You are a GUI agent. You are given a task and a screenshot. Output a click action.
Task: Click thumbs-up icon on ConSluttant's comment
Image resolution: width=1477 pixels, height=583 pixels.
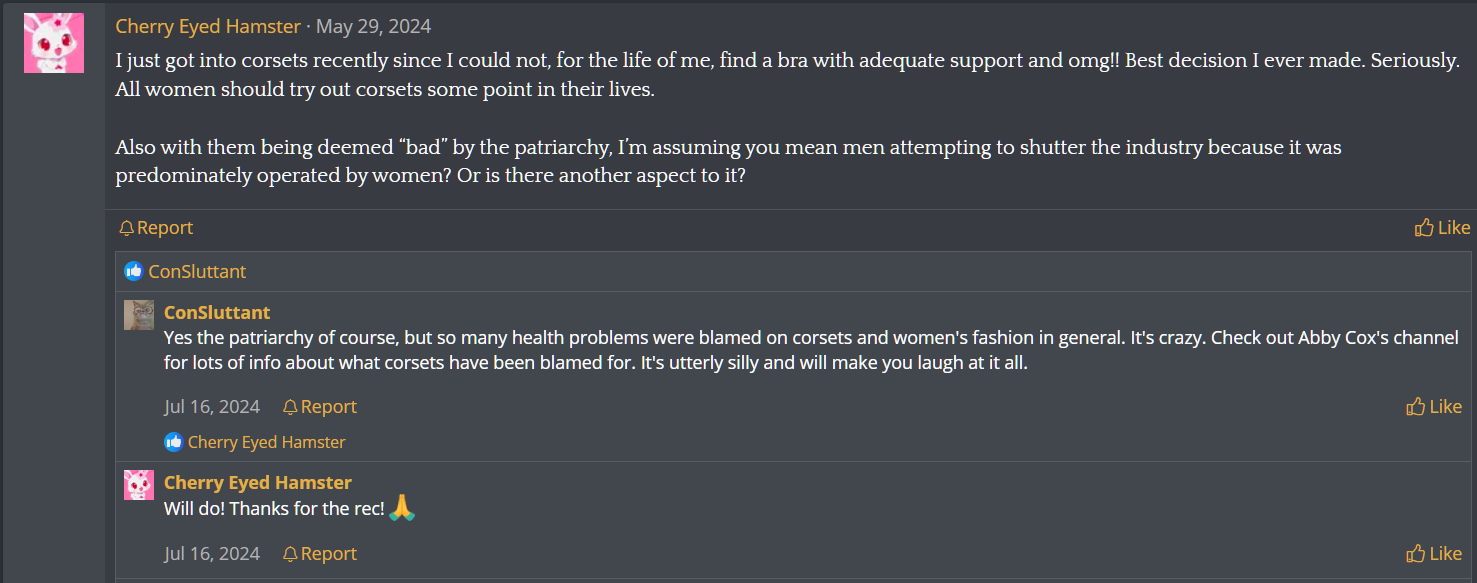pyautogui.click(x=1415, y=407)
